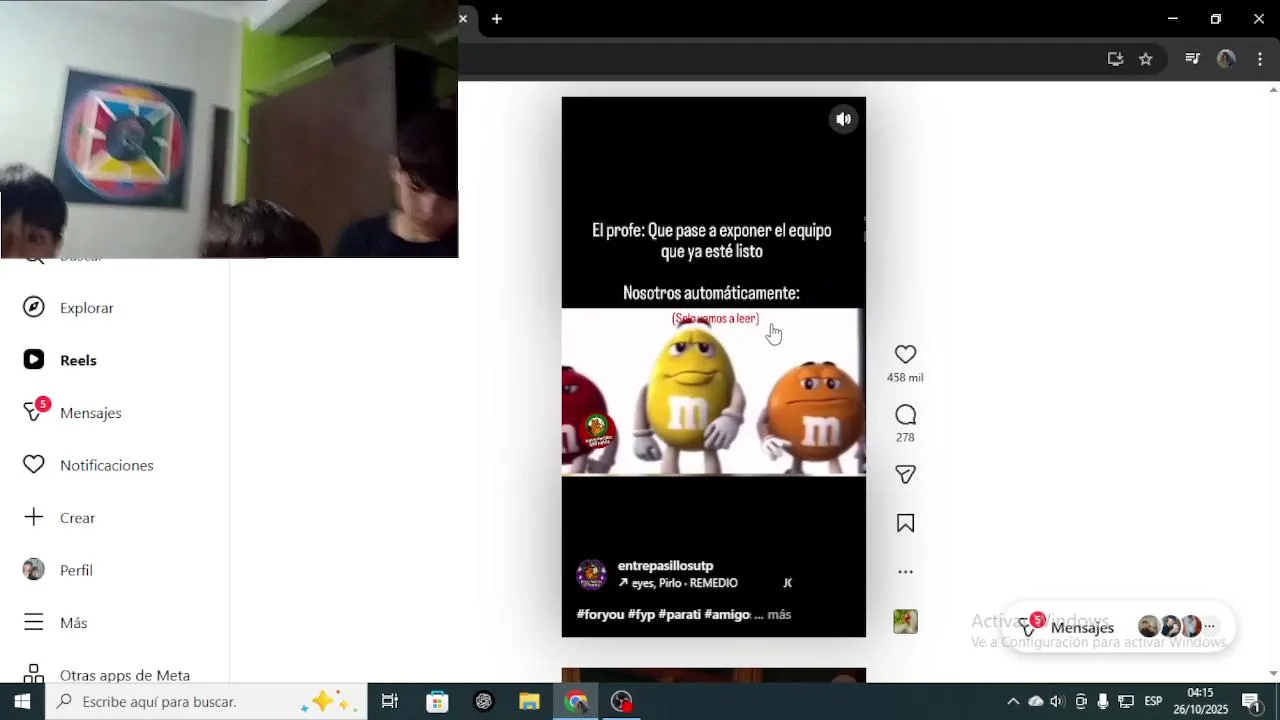
Task: Show hidden tray icons chevron
Action: coord(1013,702)
